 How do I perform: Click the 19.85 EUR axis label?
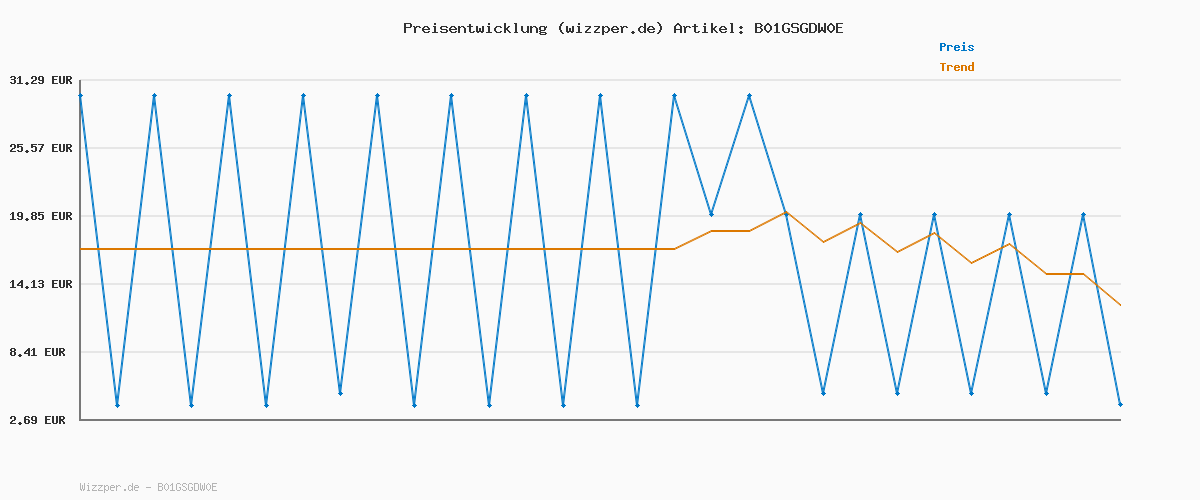[x=41, y=216]
